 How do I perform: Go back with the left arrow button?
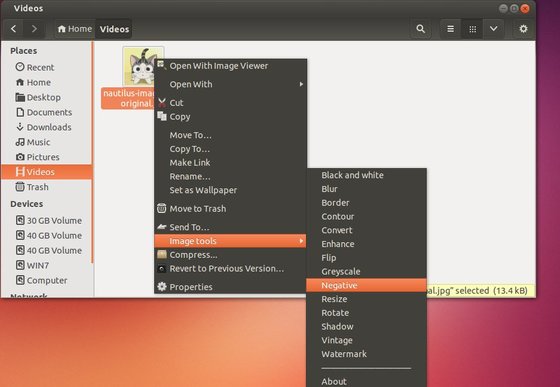coord(14,29)
